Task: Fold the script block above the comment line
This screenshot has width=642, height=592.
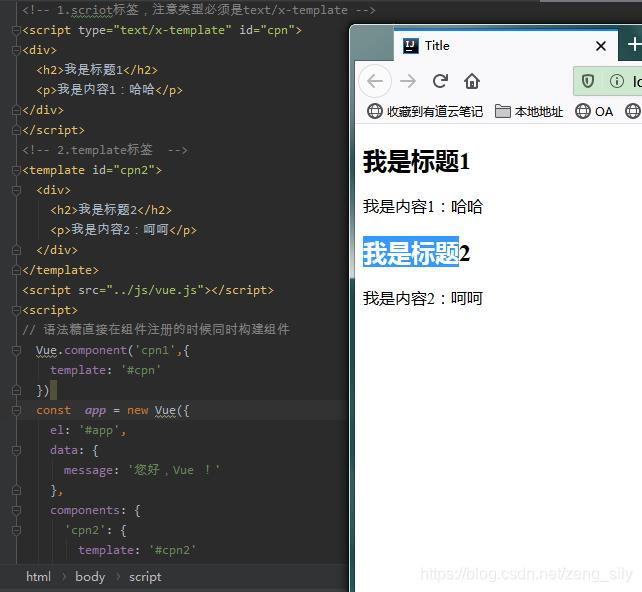Action: [x=16, y=310]
